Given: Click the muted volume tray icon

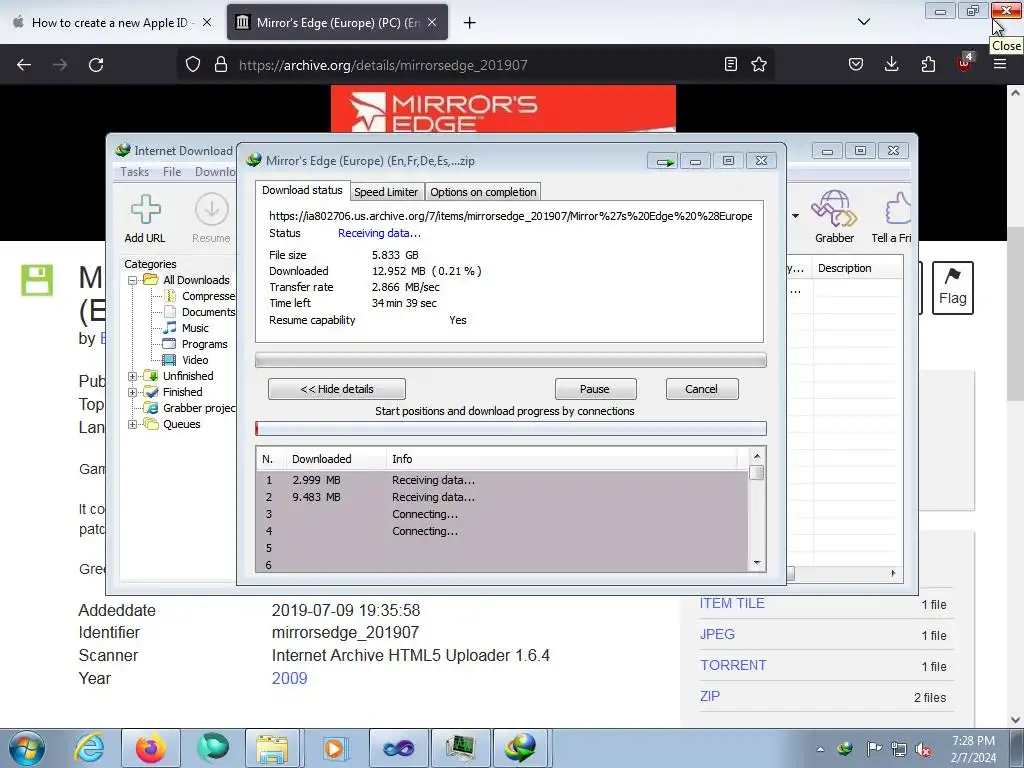Looking at the screenshot, I should pos(923,750).
